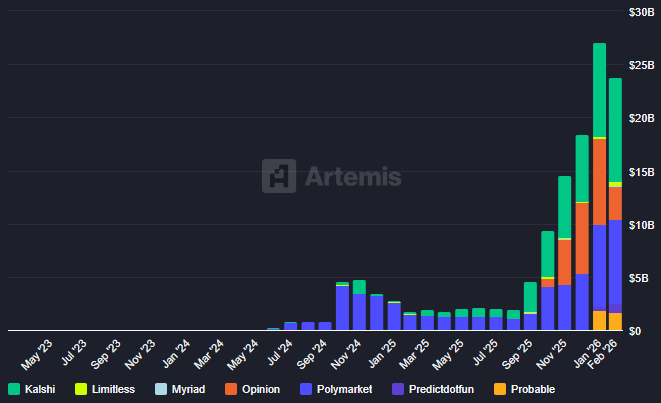
Task: Select the Kalshi legend label
Action: point(40,389)
